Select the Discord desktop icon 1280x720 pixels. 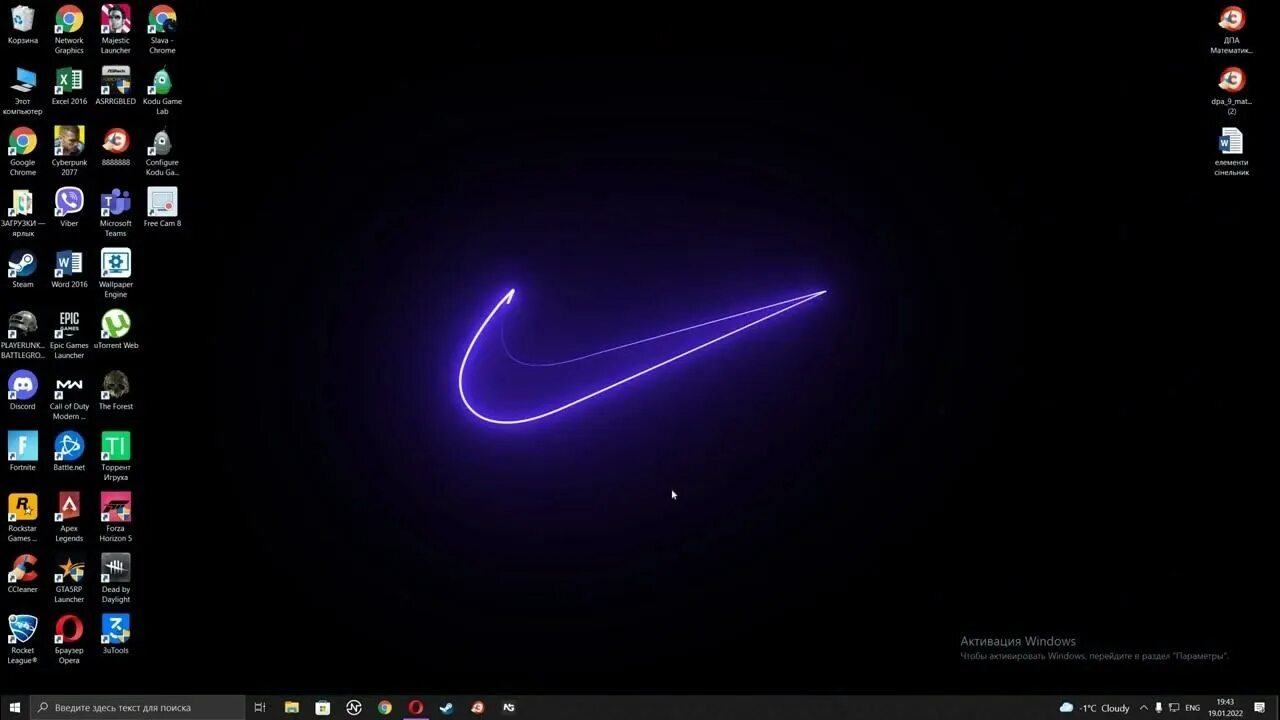(x=22, y=391)
